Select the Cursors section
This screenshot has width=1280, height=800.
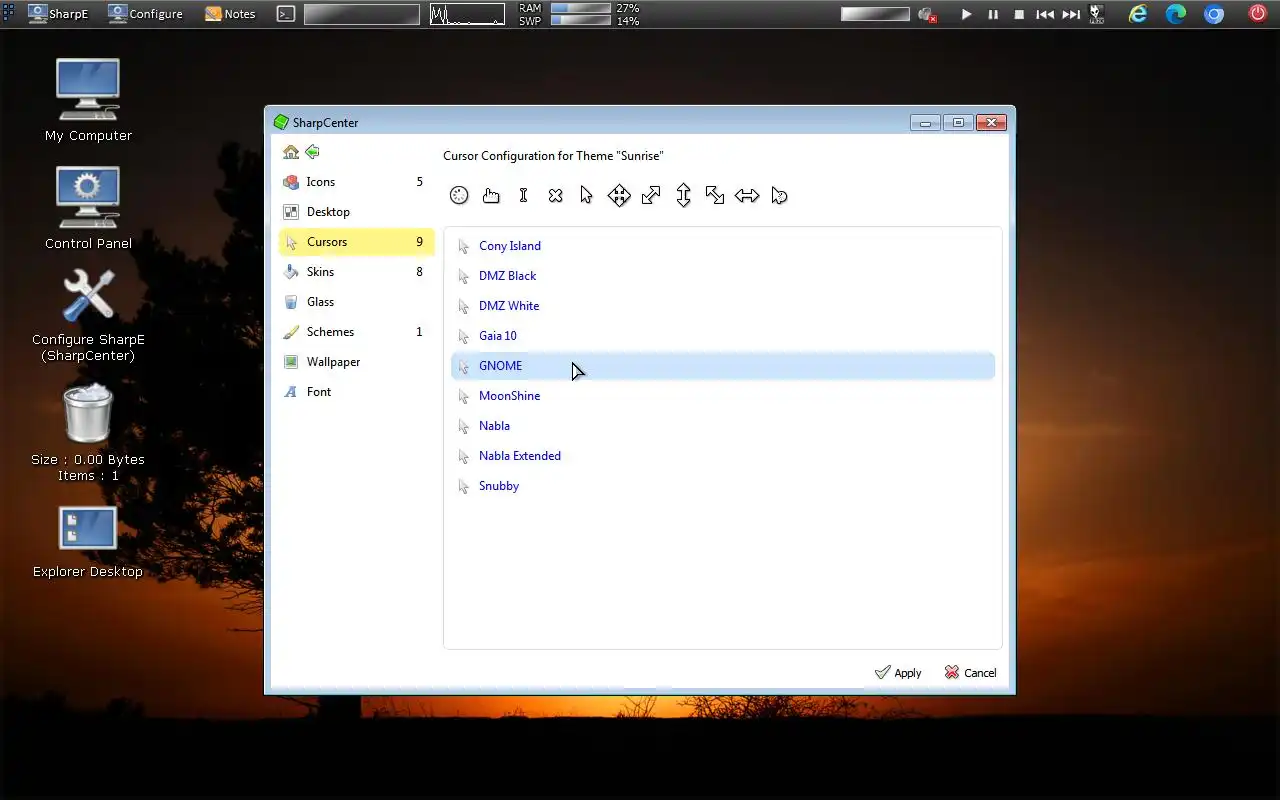[356, 242]
